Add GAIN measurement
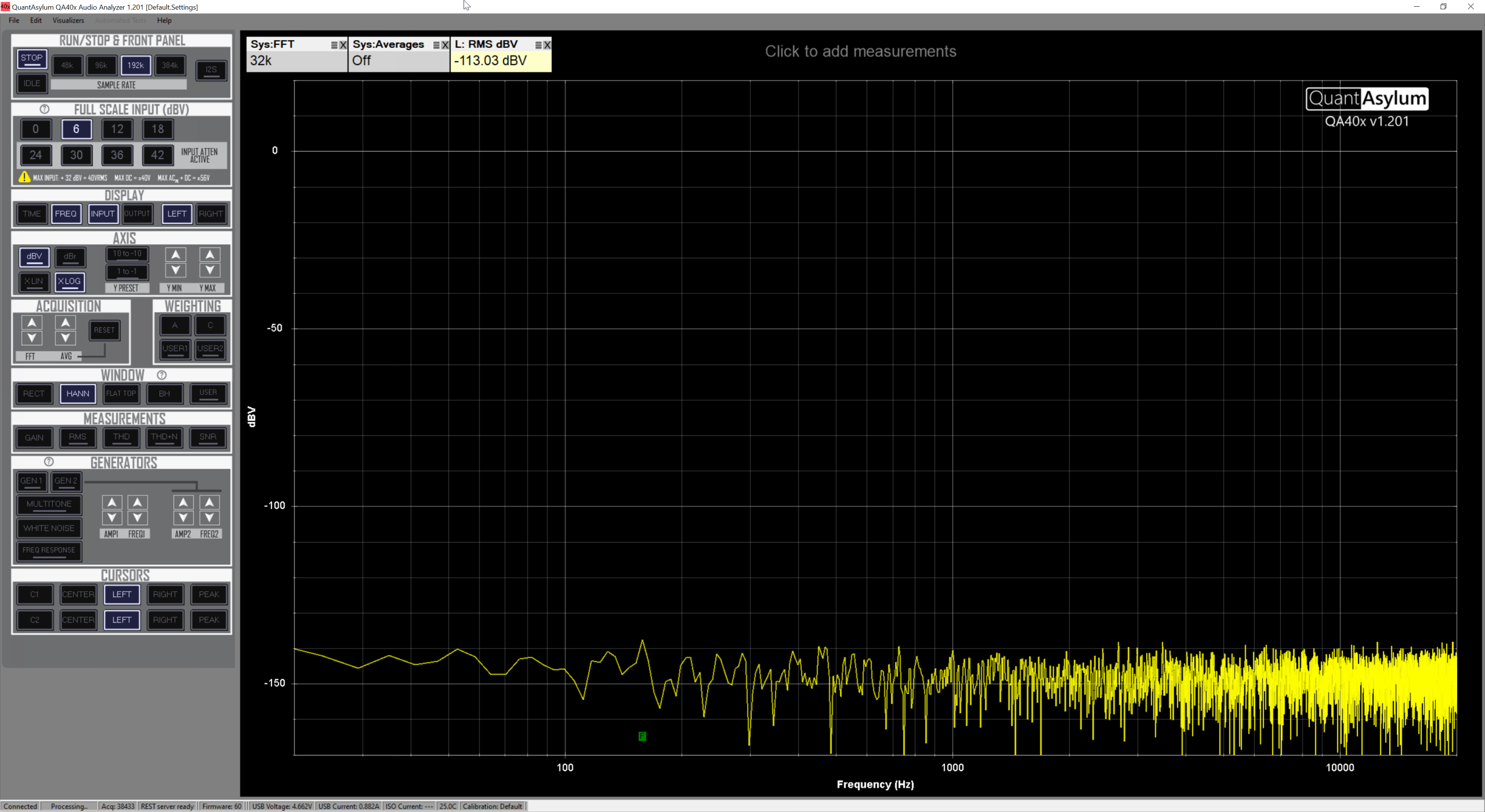Image resolution: width=1485 pixels, height=812 pixels. (x=34, y=437)
